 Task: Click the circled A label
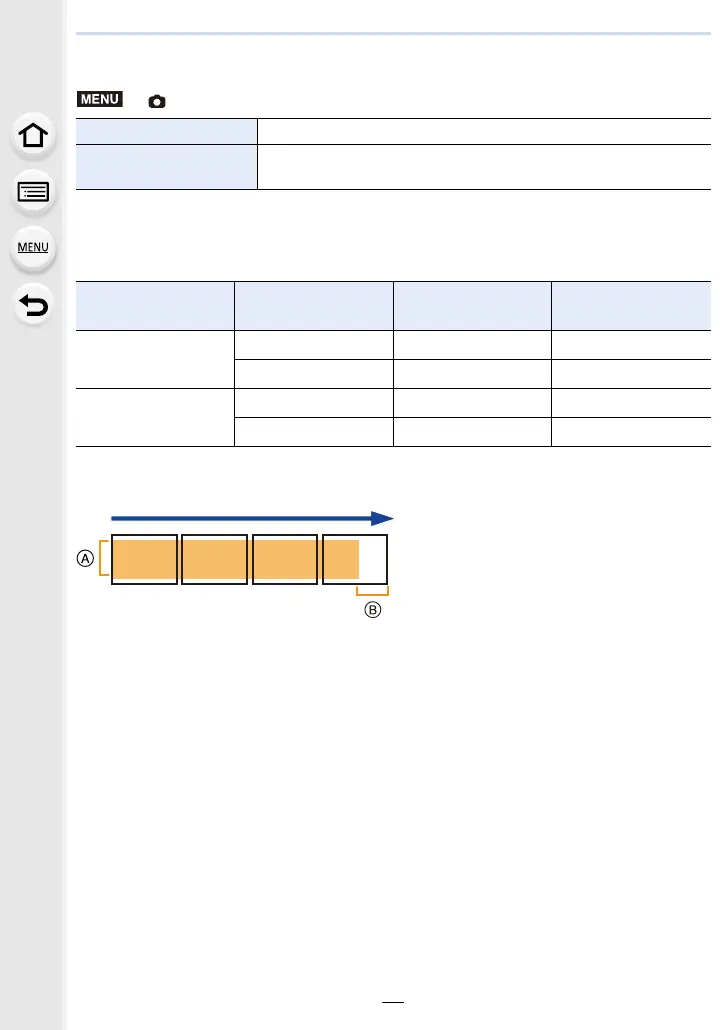click(87, 559)
